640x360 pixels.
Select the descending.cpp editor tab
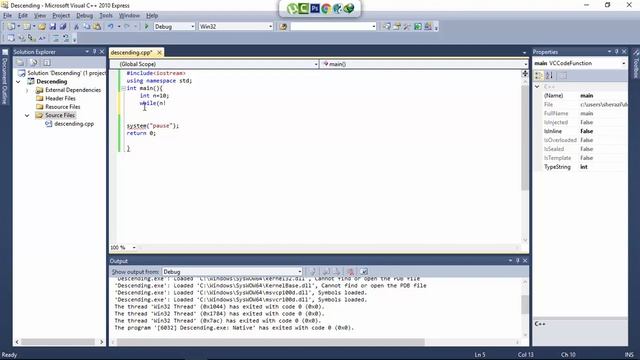point(131,53)
